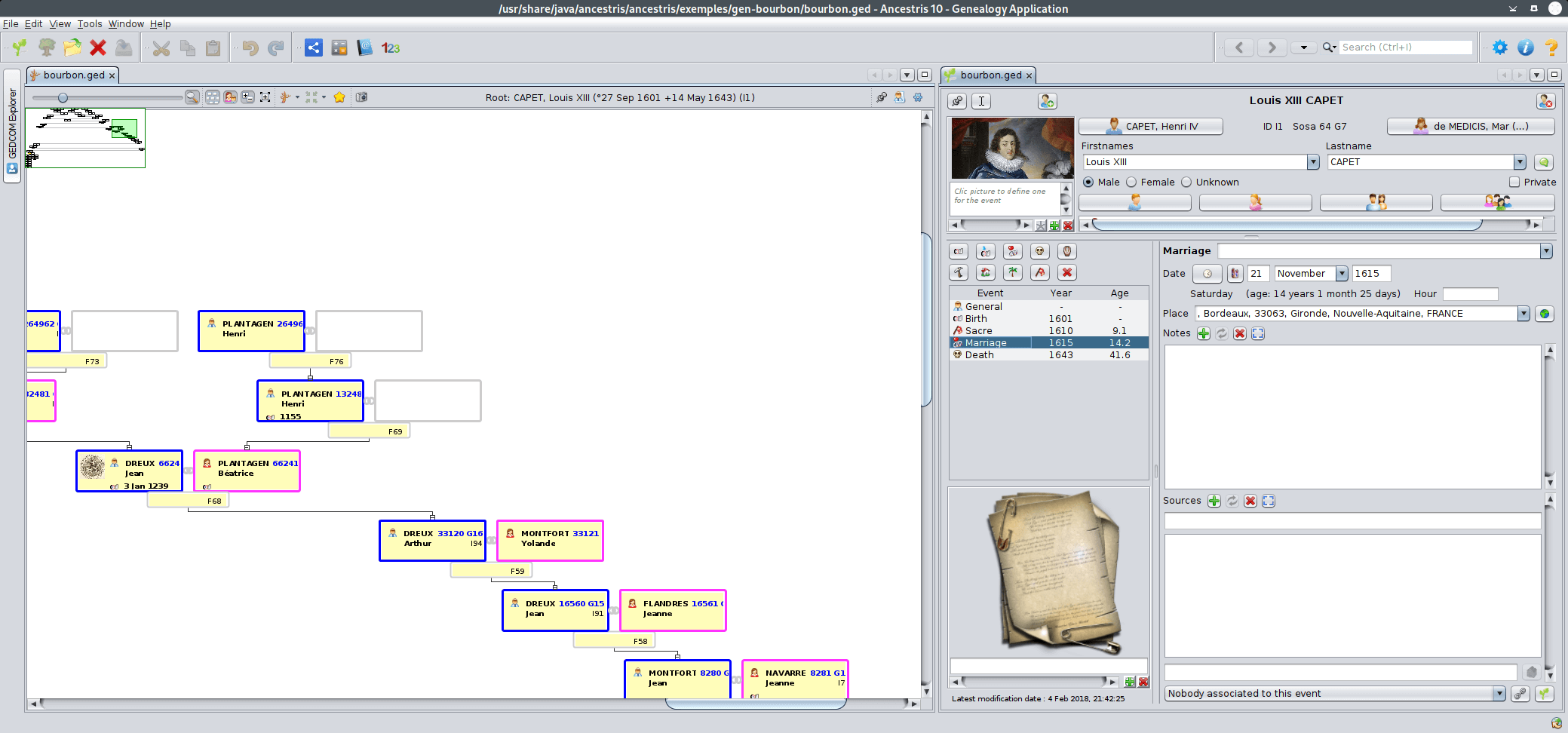The height and width of the screenshot is (733, 1568).
Task: Click the 123 numbering icon
Action: (391, 48)
